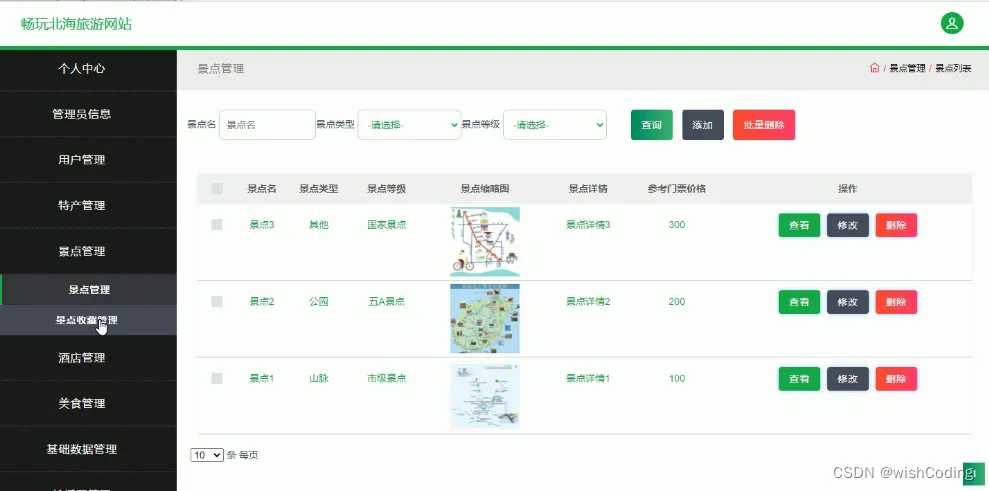
Task: Click the 五A景点 level cell
Action: click(387, 302)
